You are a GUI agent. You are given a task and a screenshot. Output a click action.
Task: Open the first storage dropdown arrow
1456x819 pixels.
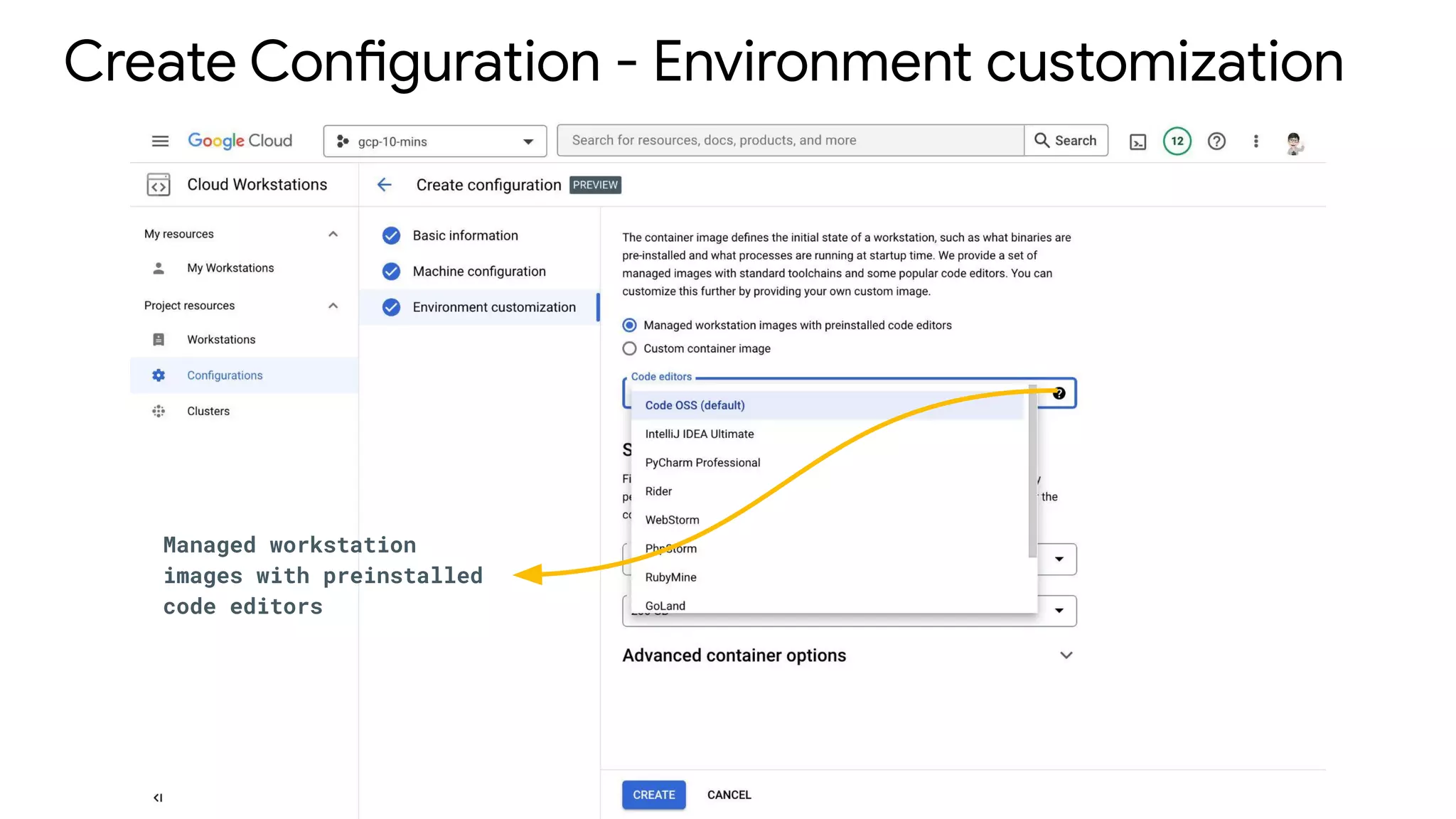coord(1059,559)
